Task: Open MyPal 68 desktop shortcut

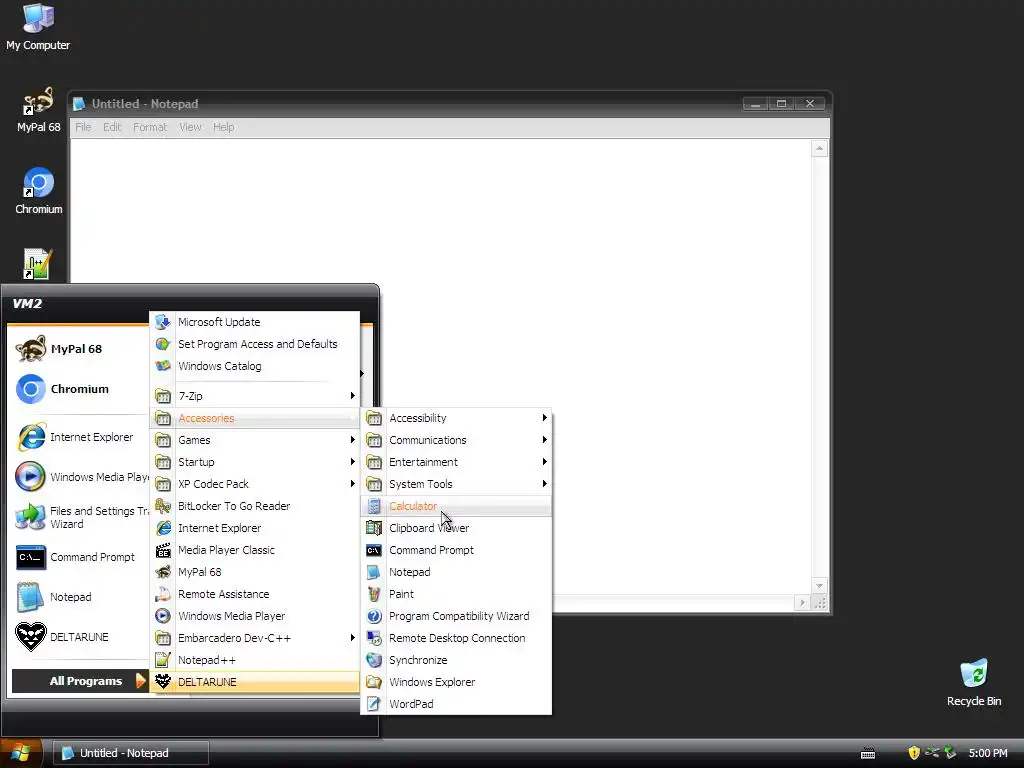Action: 38,110
